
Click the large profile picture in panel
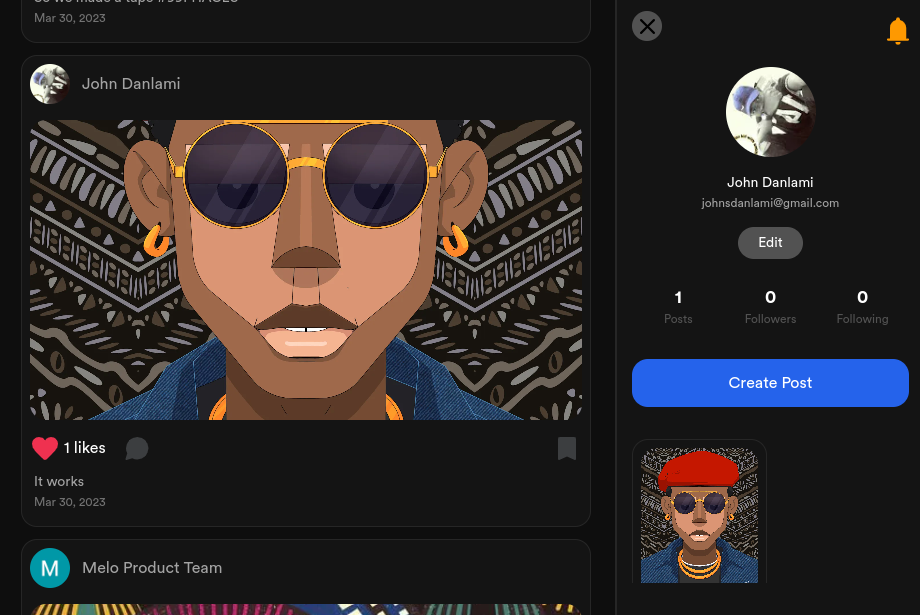770,112
